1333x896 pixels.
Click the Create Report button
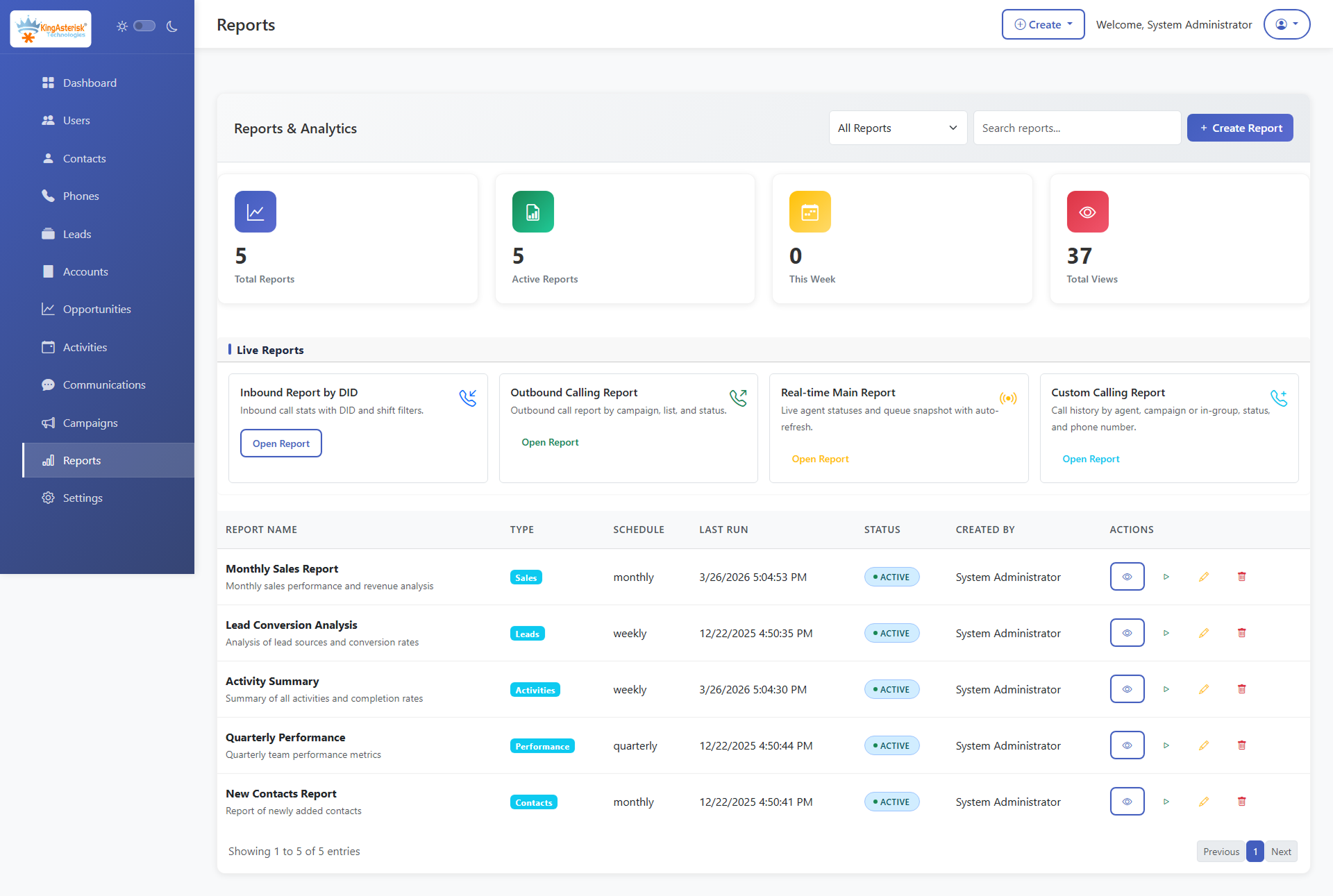click(x=1240, y=128)
